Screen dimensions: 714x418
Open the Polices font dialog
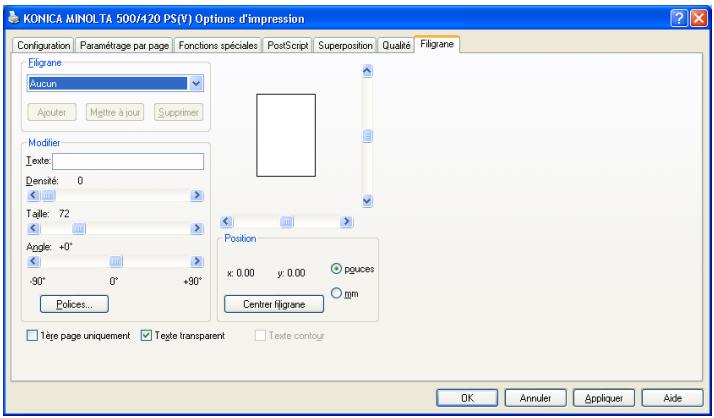click(74, 304)
